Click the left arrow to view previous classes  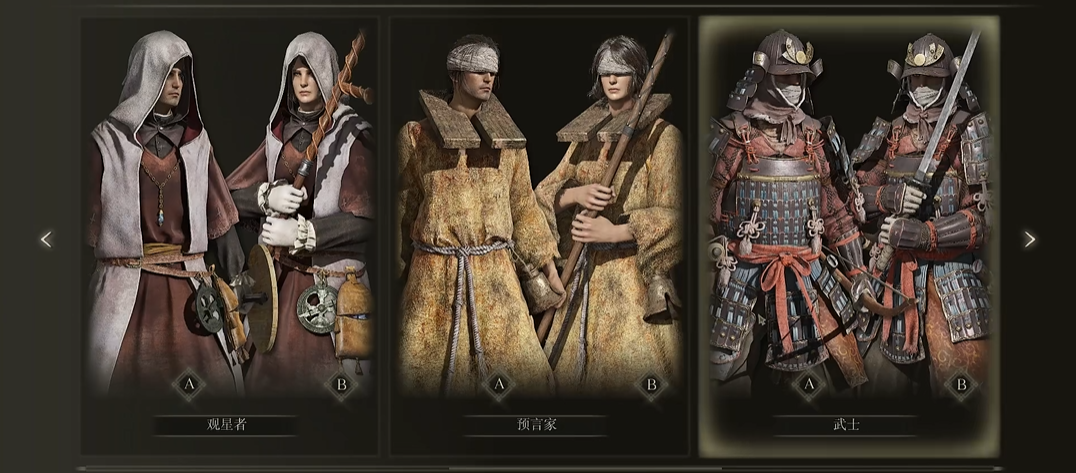click(46, 240)
